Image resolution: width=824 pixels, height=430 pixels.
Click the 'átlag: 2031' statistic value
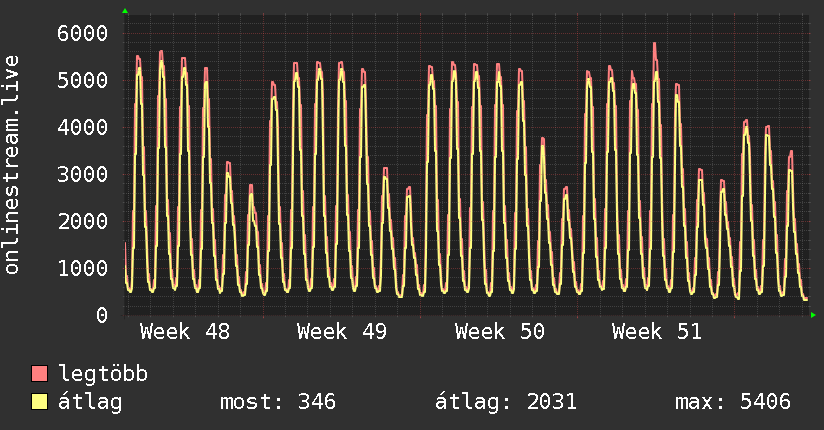click(x=506, y=403)
